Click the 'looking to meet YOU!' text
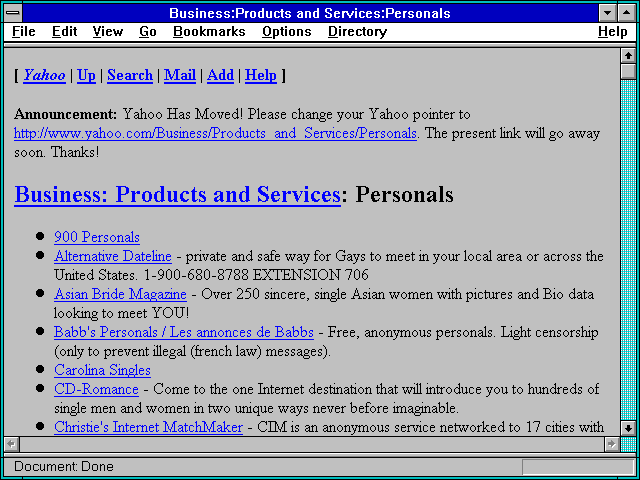 tap(122, 313)
